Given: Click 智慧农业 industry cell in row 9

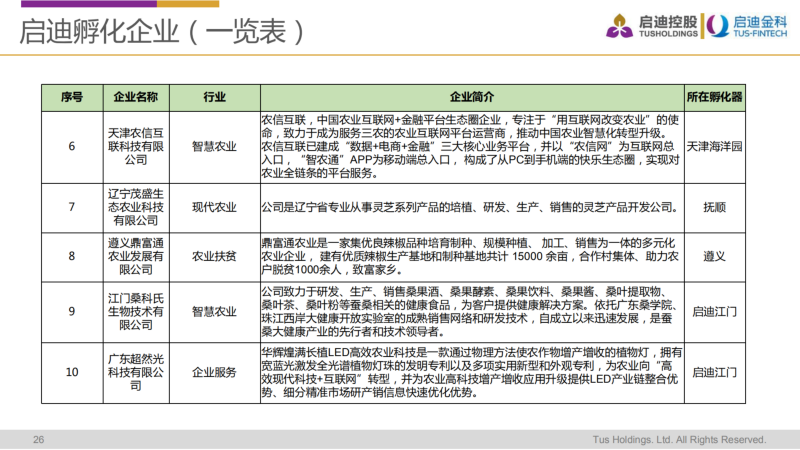Looking at the screenshot, I should tap(214, 312).
